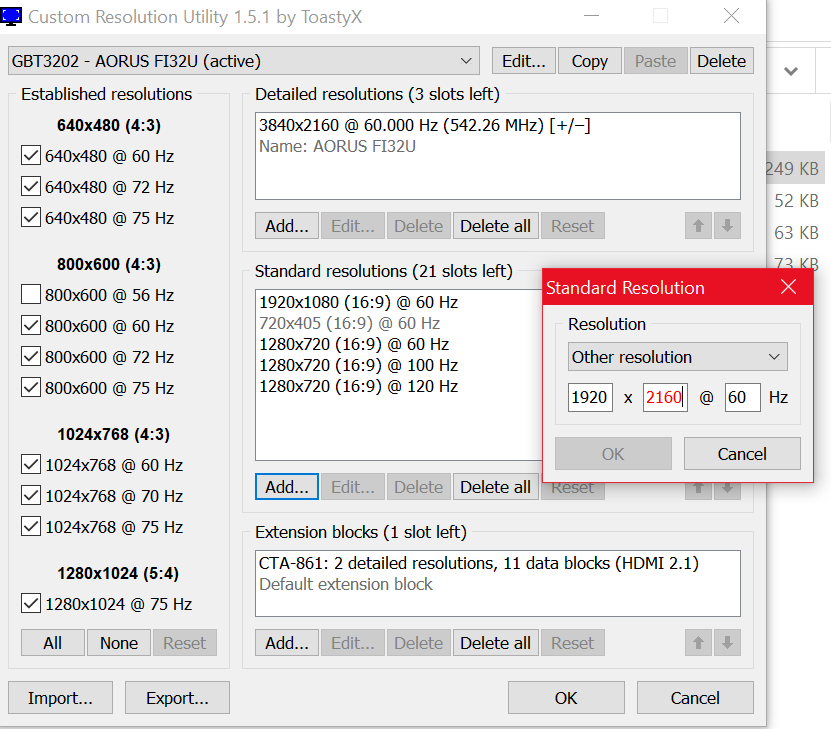The height and width of the screenshot is (729, 831).
Task: Cancel the Standard Resolution dialog
Action: (x=742, y=454)
